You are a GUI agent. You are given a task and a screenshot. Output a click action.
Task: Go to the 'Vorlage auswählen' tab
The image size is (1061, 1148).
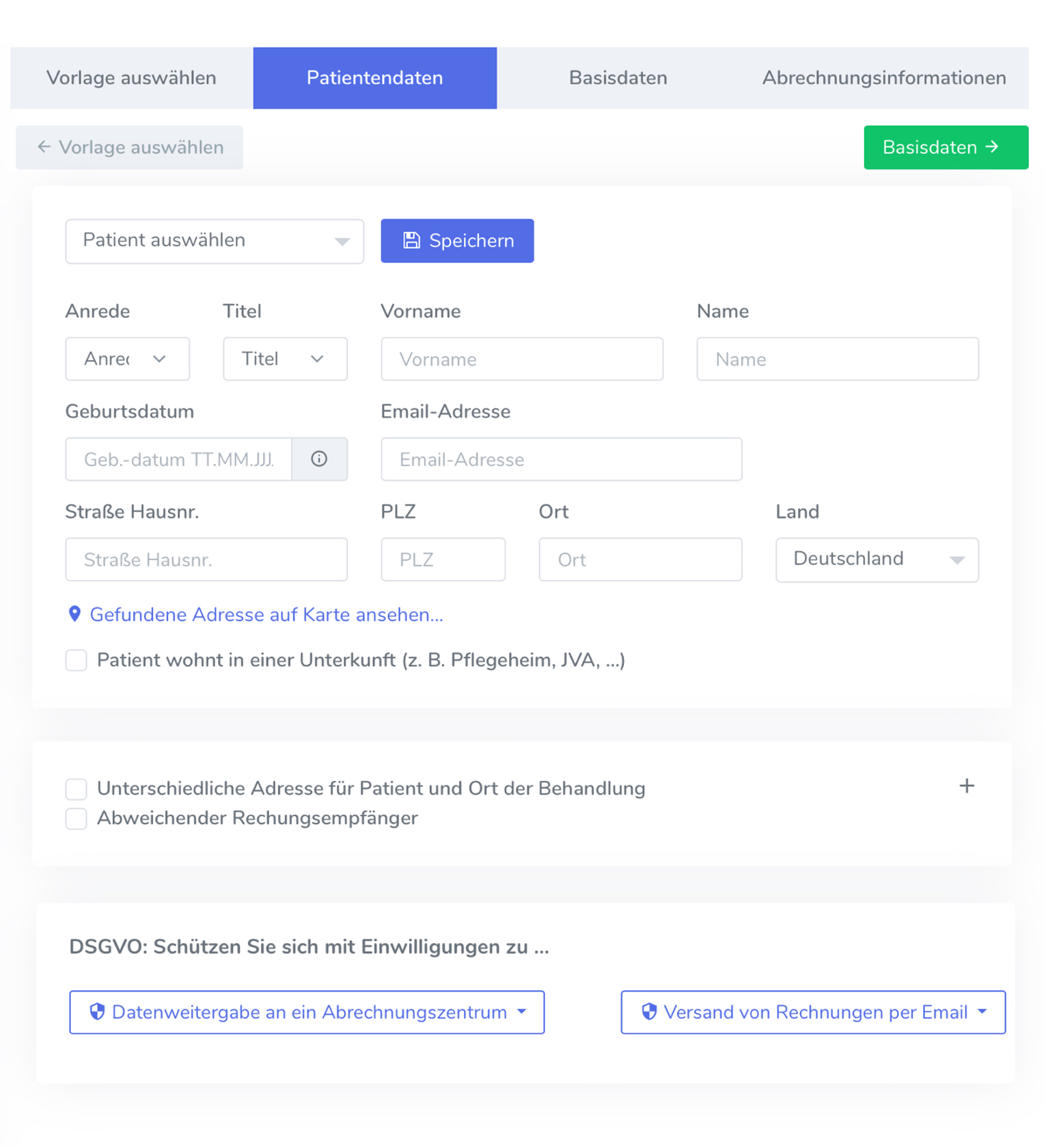pos(131,78)
